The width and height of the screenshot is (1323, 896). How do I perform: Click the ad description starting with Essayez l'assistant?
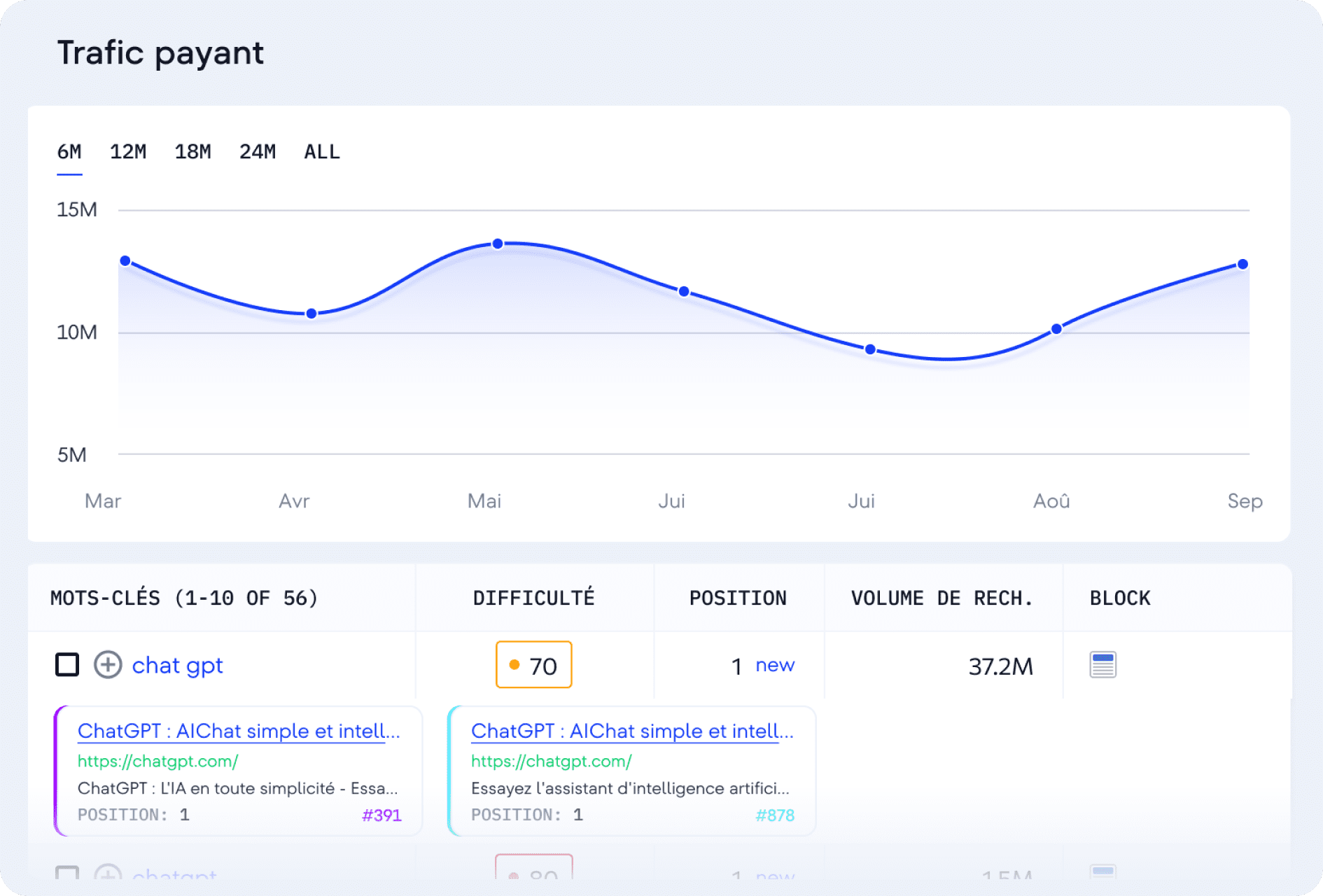(x=630, y=788)
